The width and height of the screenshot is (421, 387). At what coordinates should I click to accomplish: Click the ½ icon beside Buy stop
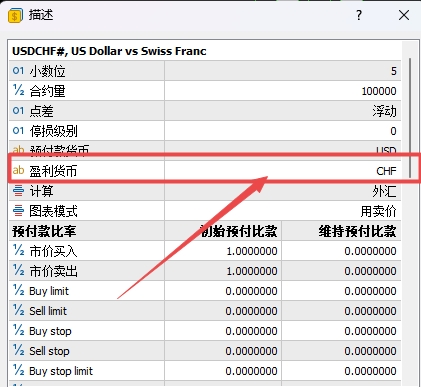(x=18, y=330)
